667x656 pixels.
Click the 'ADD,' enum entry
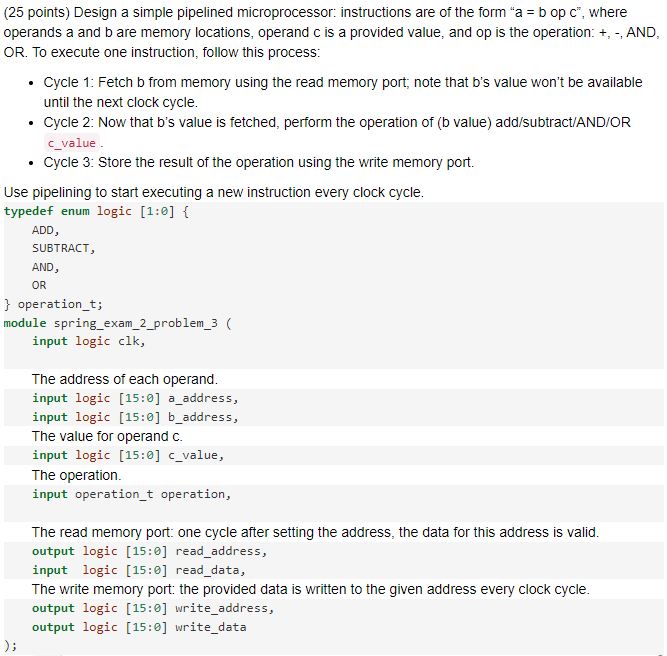click(46, 230)
